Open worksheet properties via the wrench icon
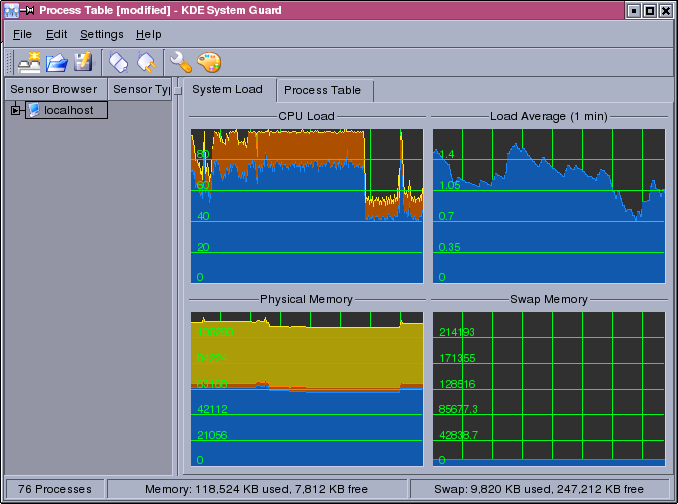The width and height of the screenshot is (678, 504). (181, 63)
